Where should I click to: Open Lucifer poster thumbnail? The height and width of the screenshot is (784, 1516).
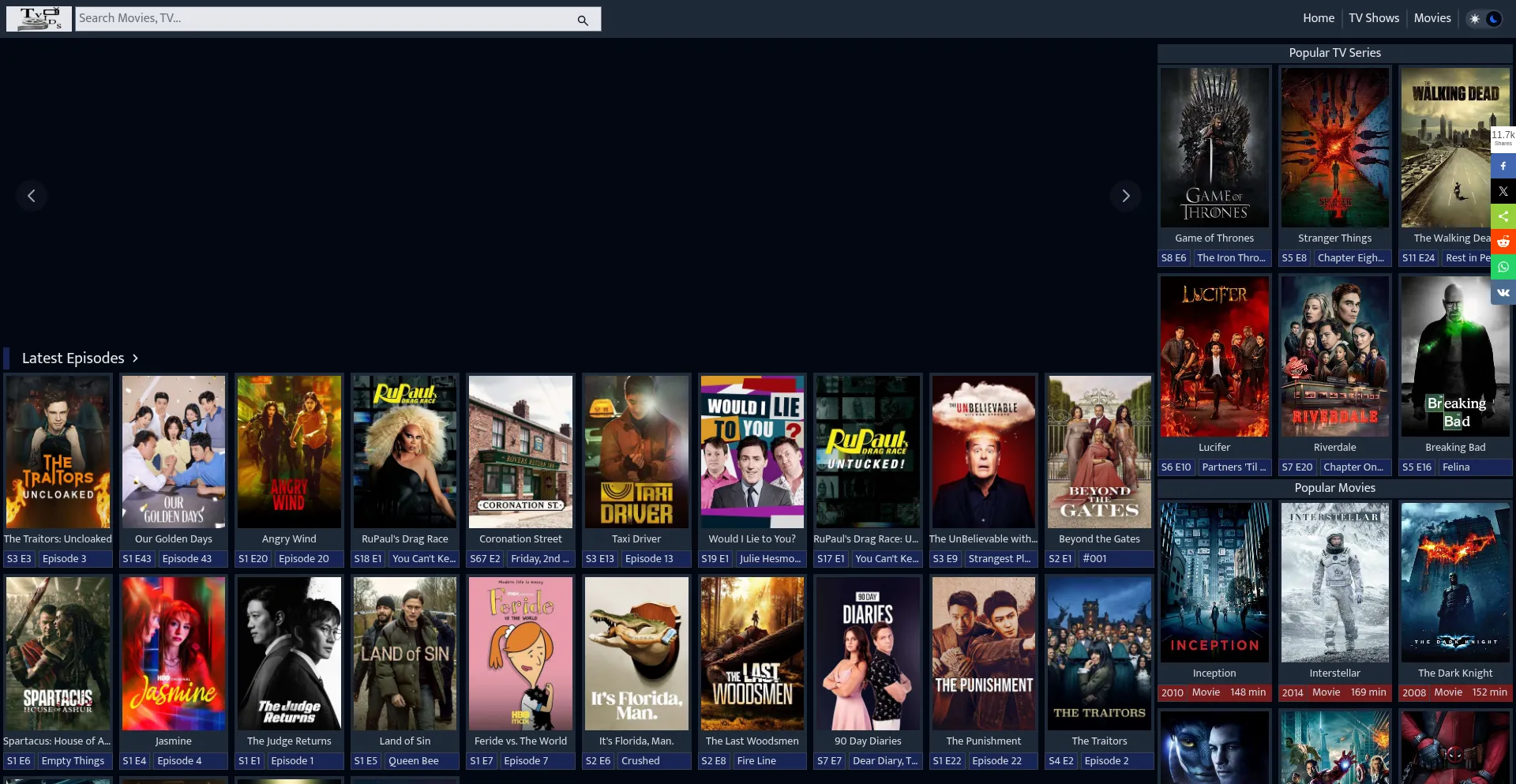click(x=1214, y=357)
